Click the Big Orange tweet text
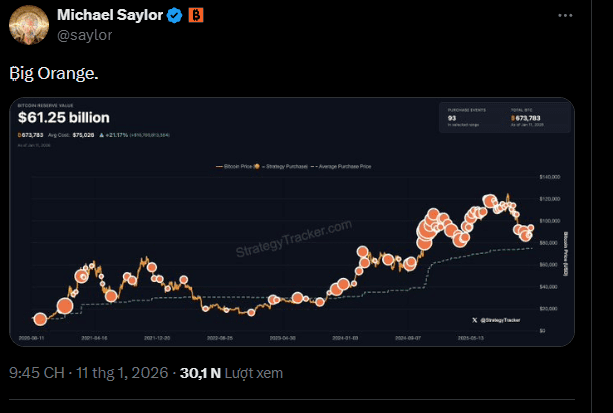This screenshot has height=413, width=613. click(x=53, y=73)
